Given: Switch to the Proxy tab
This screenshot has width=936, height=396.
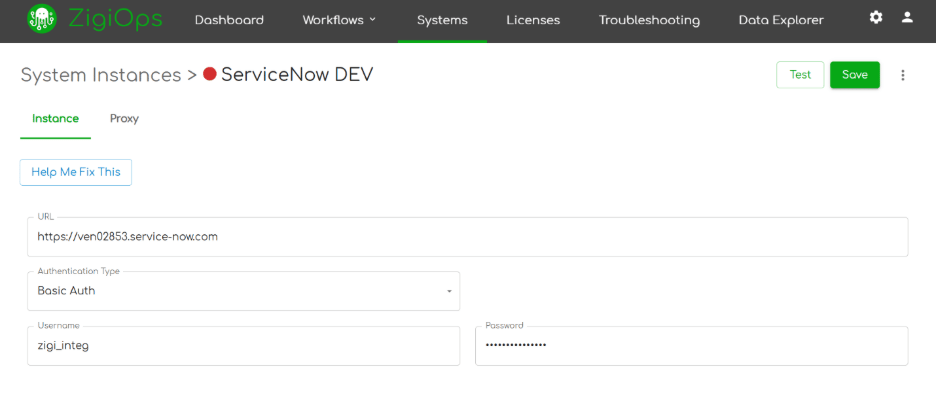Looking at the screenshot, I should pos(124,118).
